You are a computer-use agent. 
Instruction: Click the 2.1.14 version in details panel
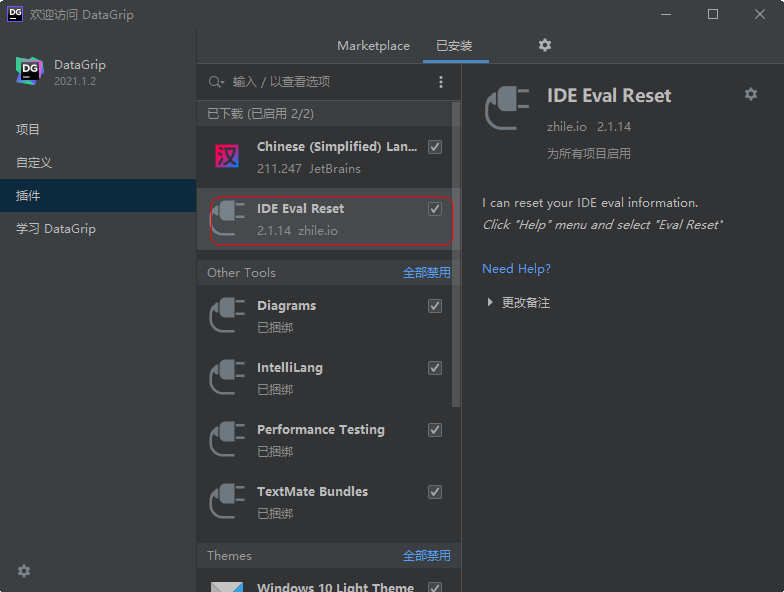[x=614, y=126]
